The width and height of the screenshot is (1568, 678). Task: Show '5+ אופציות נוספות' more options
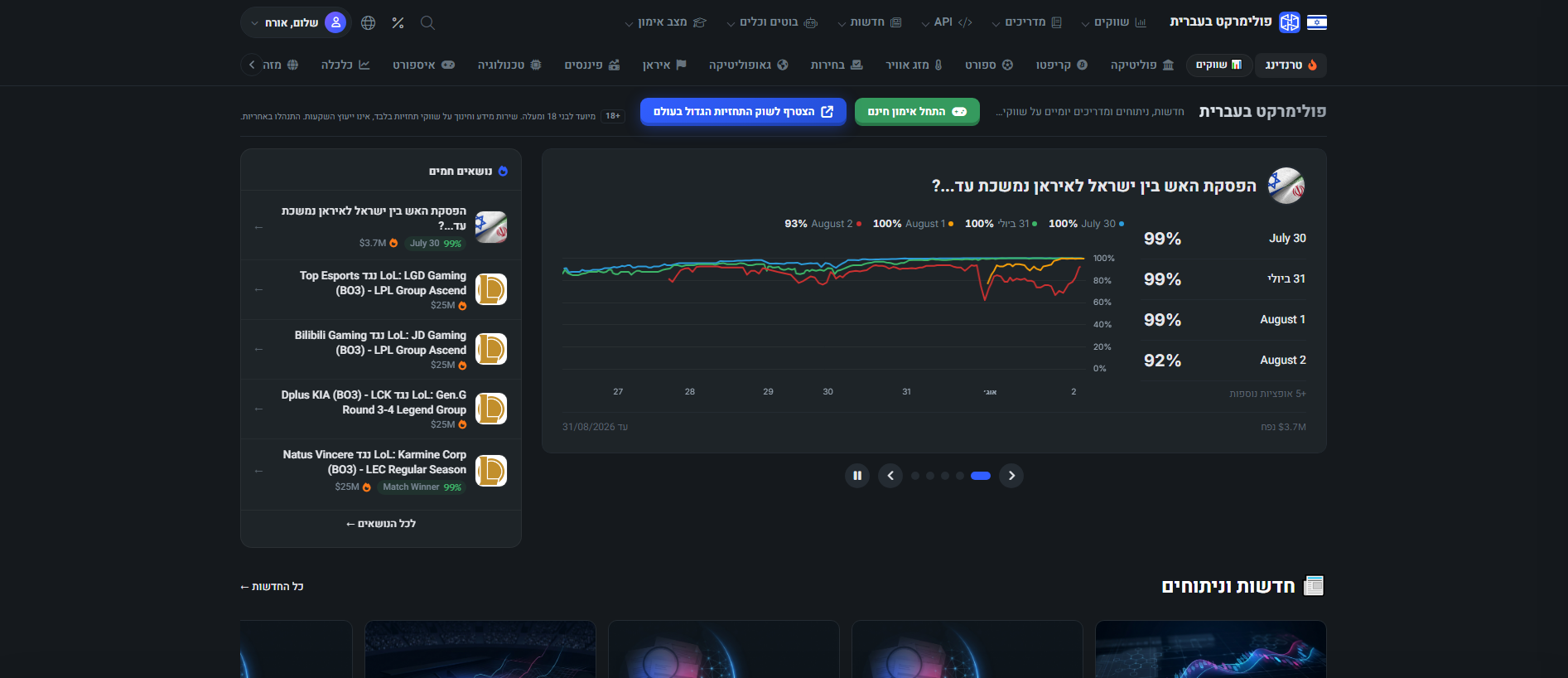coord(1267,394)
